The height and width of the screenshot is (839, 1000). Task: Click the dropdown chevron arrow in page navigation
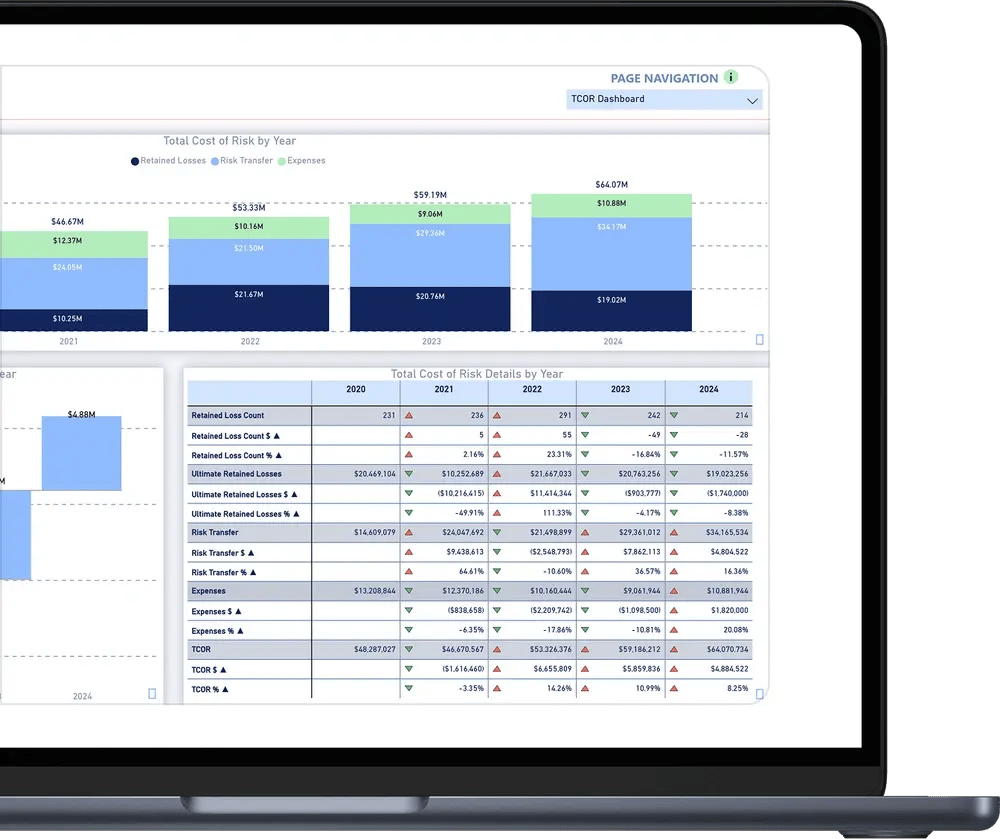pyautogui.click(x=752, y=100)
